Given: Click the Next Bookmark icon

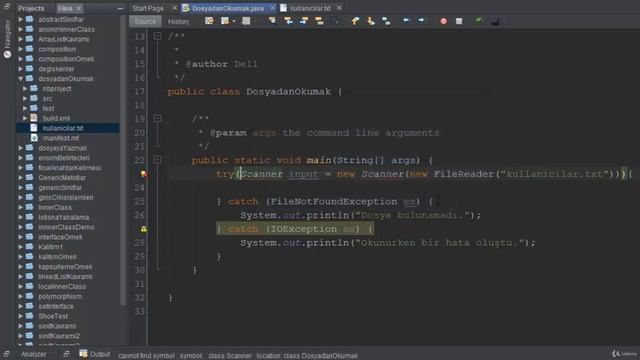Looking at the screenshot, I should 371,21.
